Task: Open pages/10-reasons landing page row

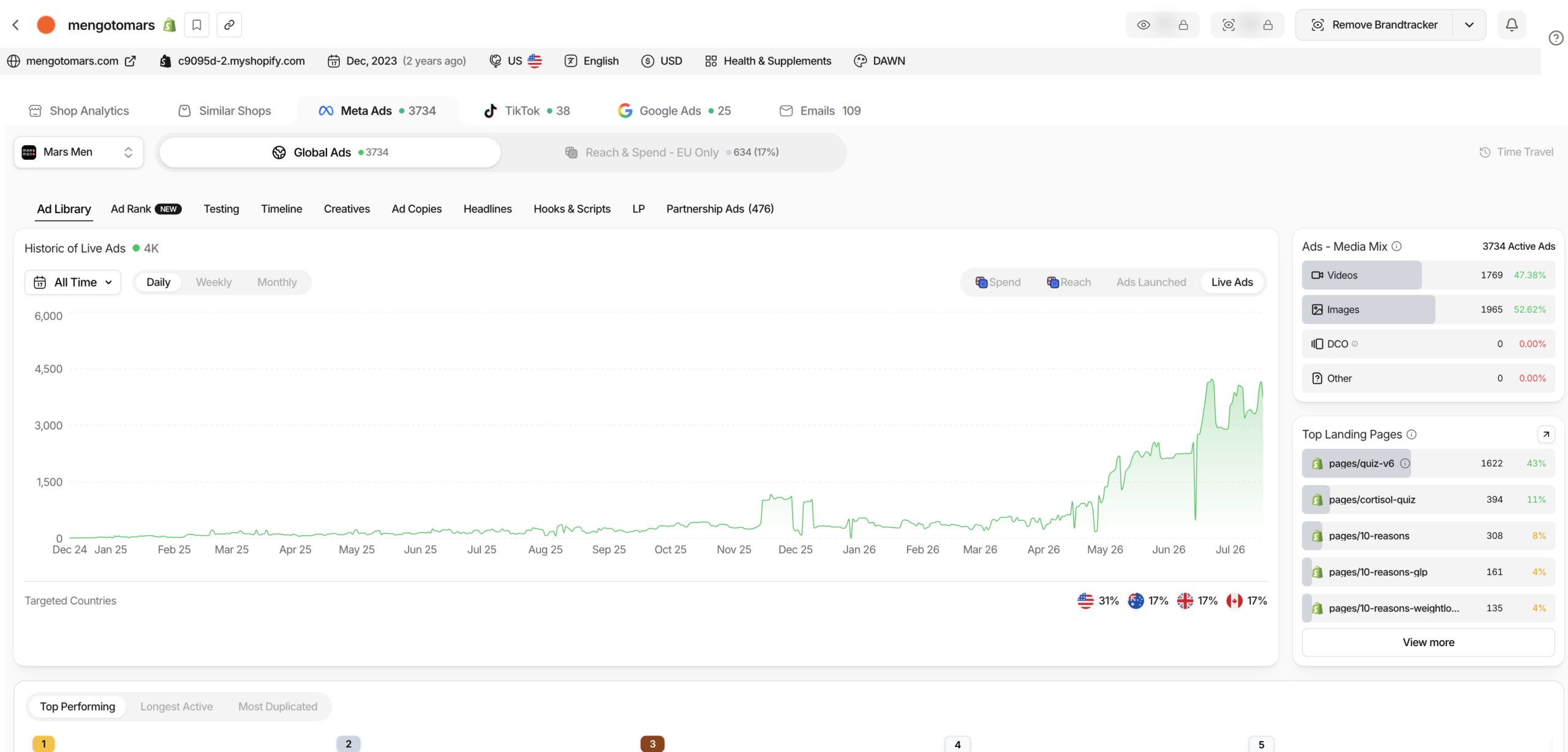Action: [1428, 536]
